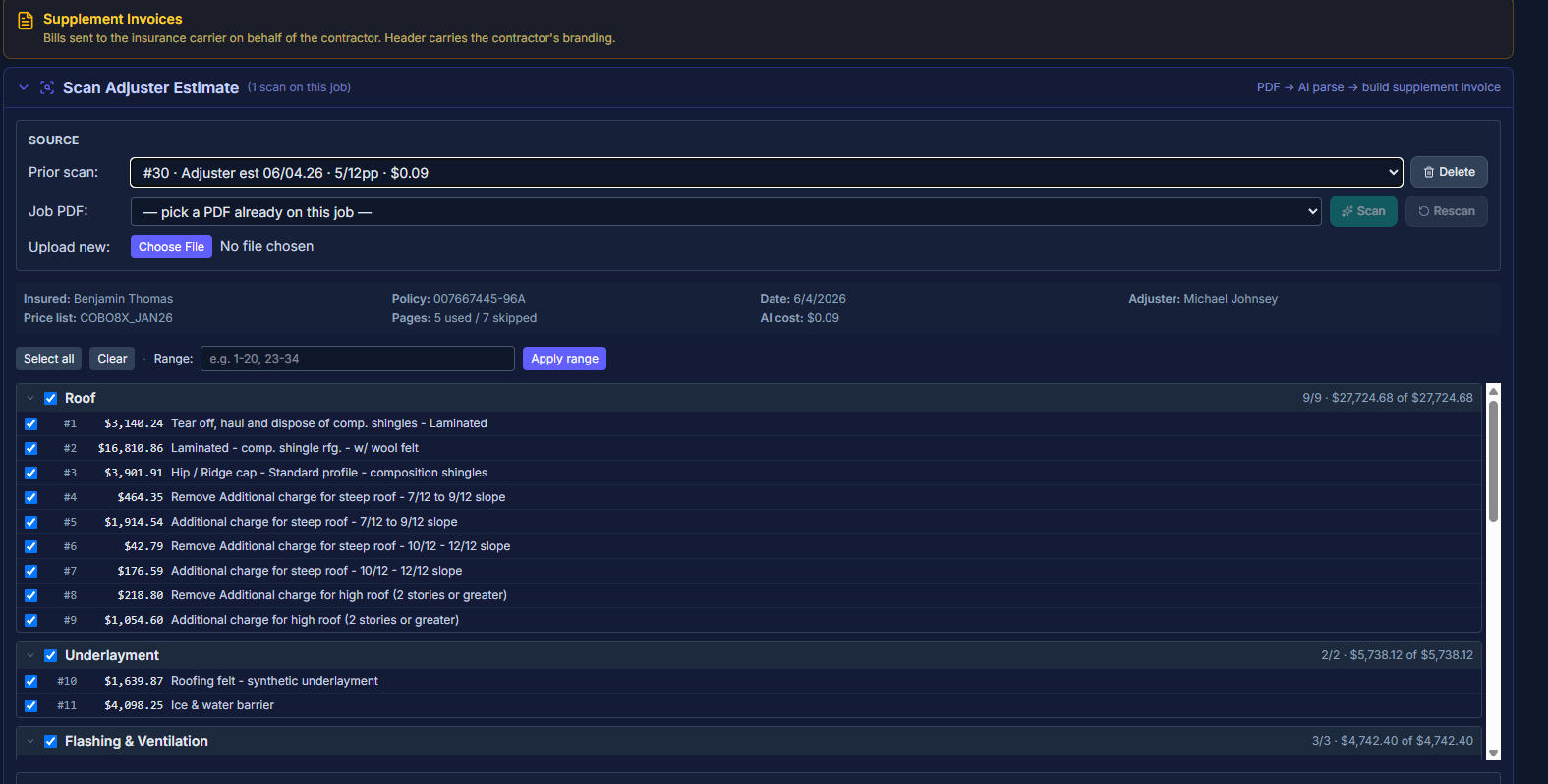Uncheck line #3 Hip / Ridge cap
Image resolution: width=1548 pixels, height=784 pixels.
tap(30, 473)
